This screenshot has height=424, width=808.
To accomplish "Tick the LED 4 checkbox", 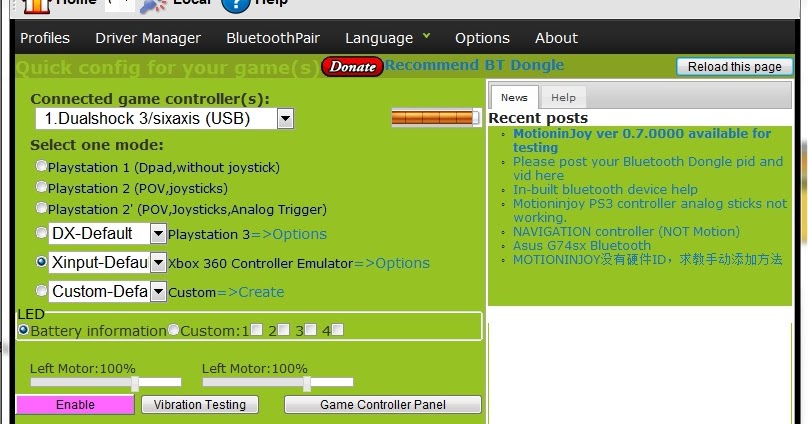I will (337, 330).
